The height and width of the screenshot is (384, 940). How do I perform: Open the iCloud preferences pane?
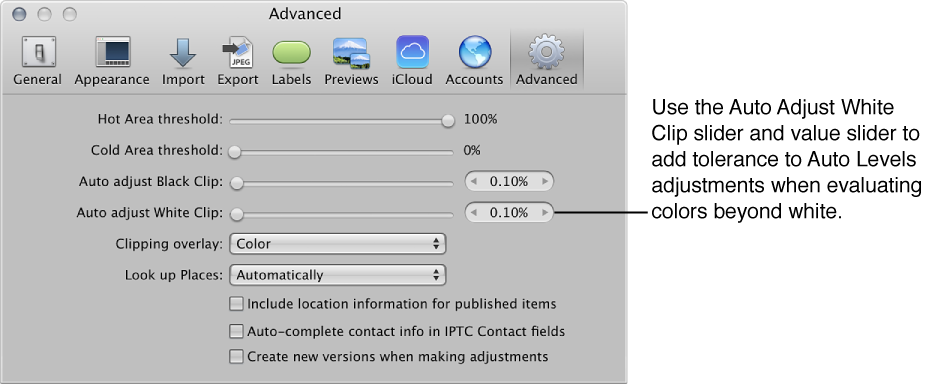(x=412, y=61)
